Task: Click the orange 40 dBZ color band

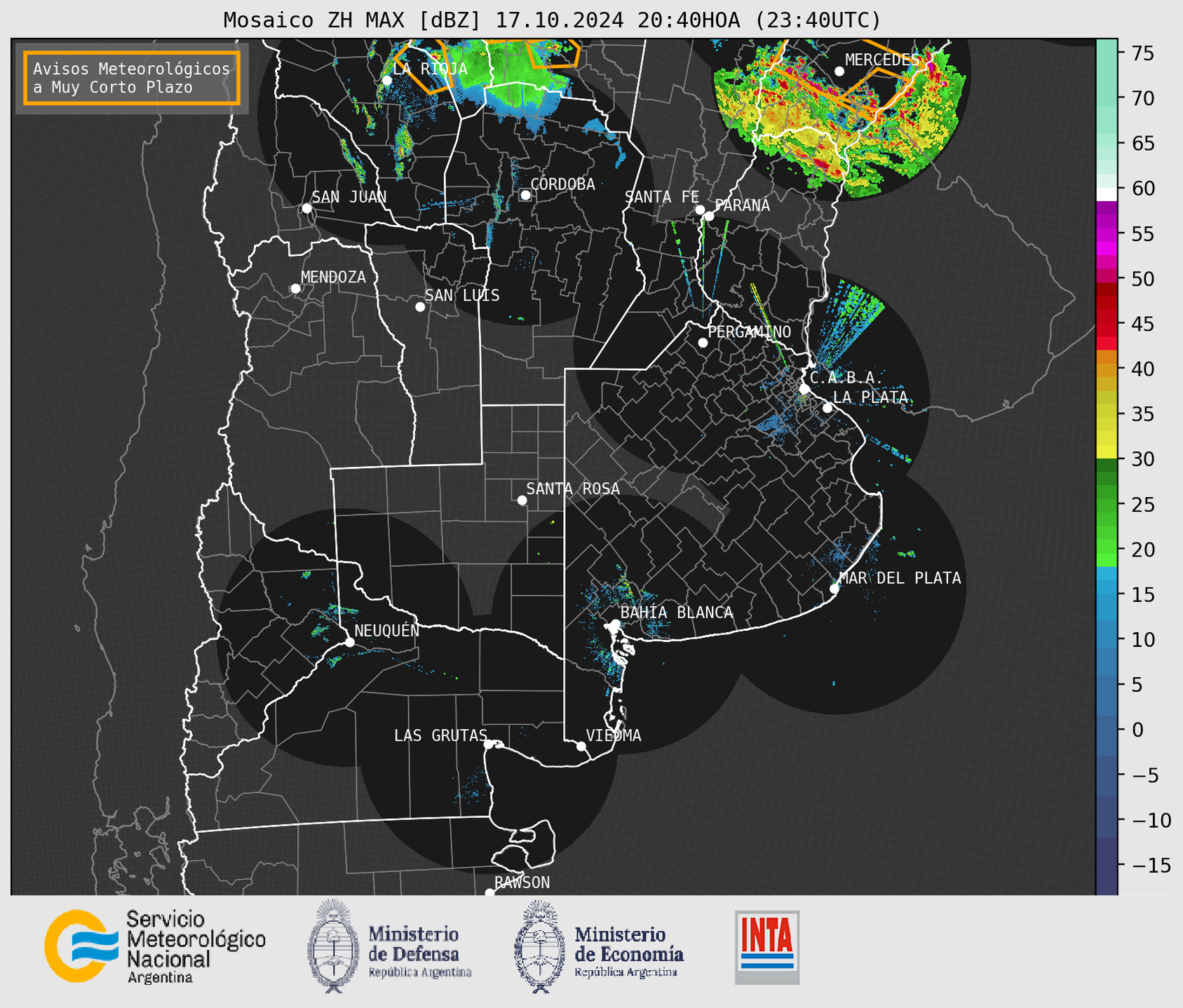Action: 1106,369
